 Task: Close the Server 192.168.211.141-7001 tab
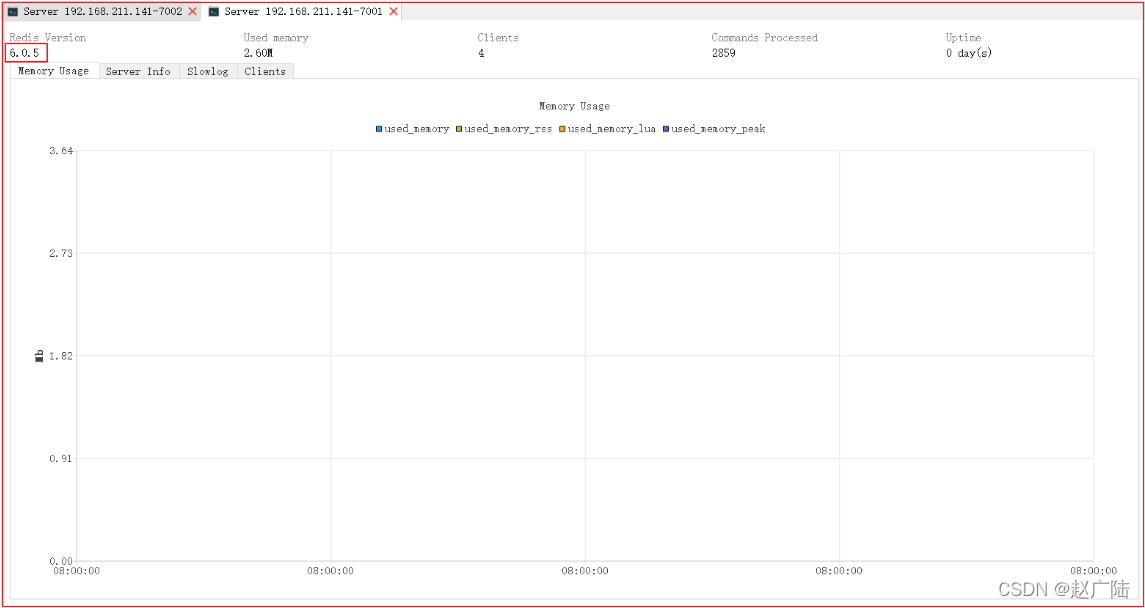[x=394, y=12]
